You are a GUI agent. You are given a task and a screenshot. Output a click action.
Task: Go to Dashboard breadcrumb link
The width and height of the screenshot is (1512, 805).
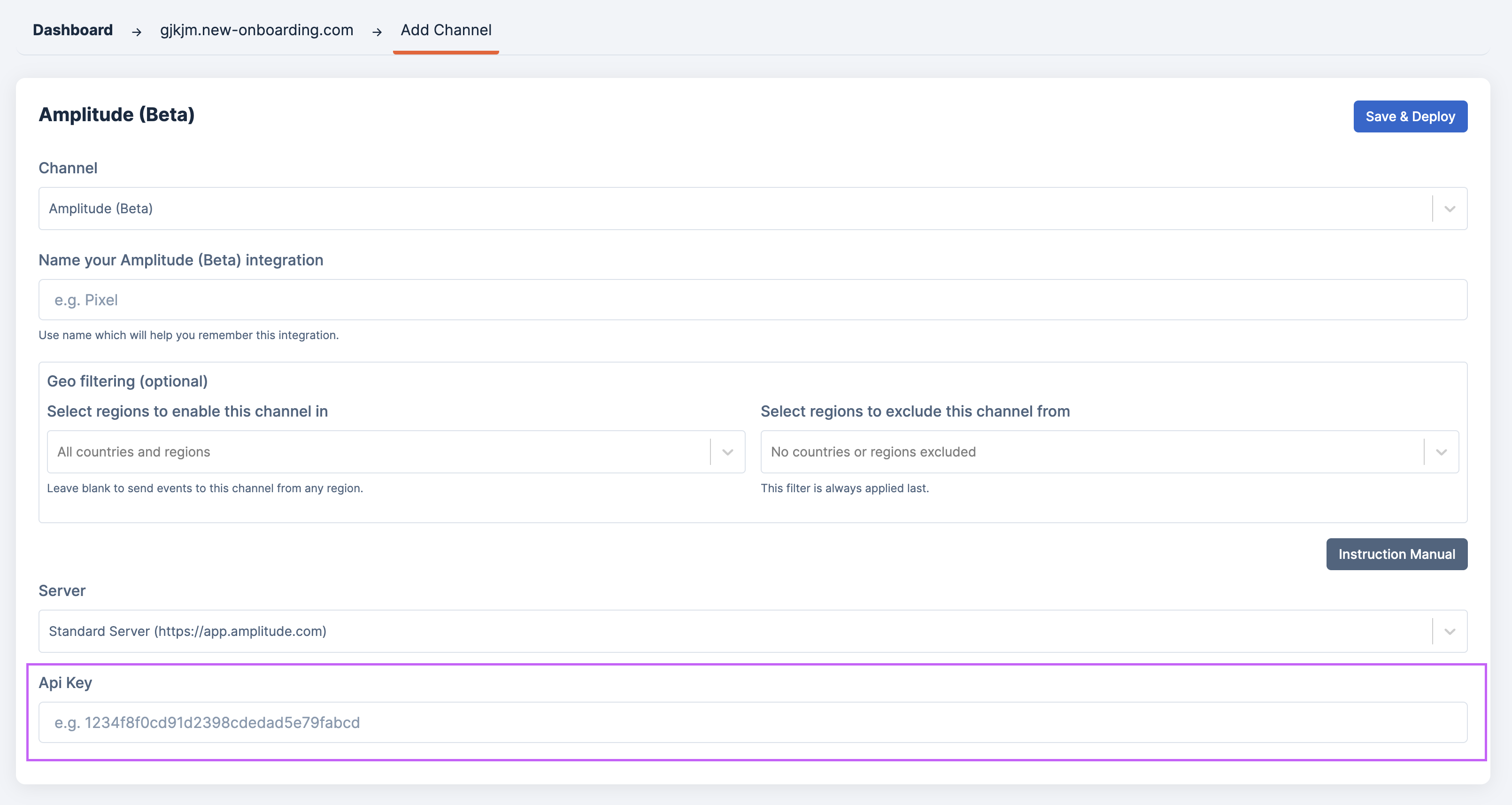pos(73,30)
